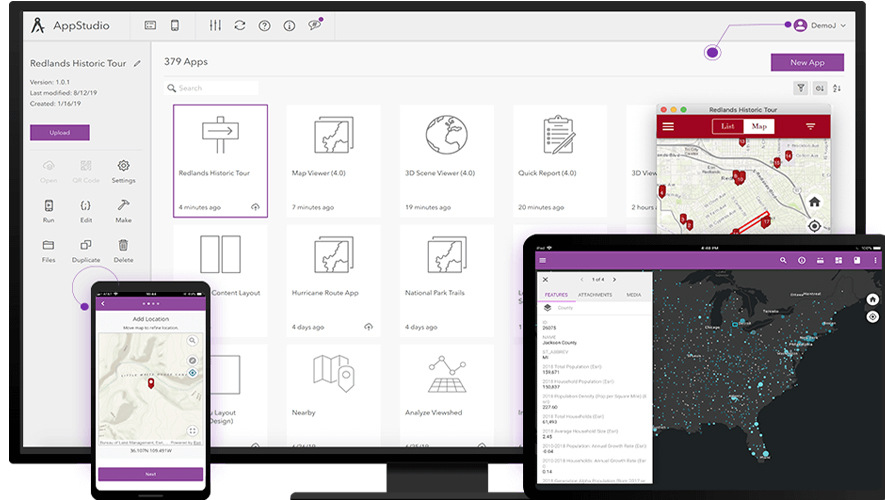Viewport: 885px width, 500px height.
Task: Open the preferences sliders icon in AppStudio toolbar
Action: [x=215, y=25]
